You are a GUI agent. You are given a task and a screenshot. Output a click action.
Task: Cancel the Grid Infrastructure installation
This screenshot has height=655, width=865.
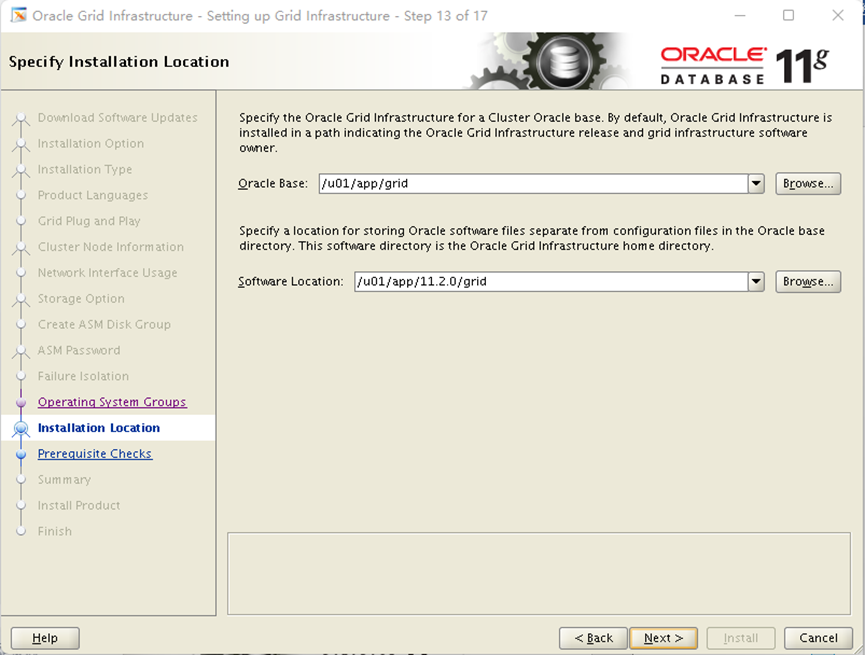coord(818,638)
